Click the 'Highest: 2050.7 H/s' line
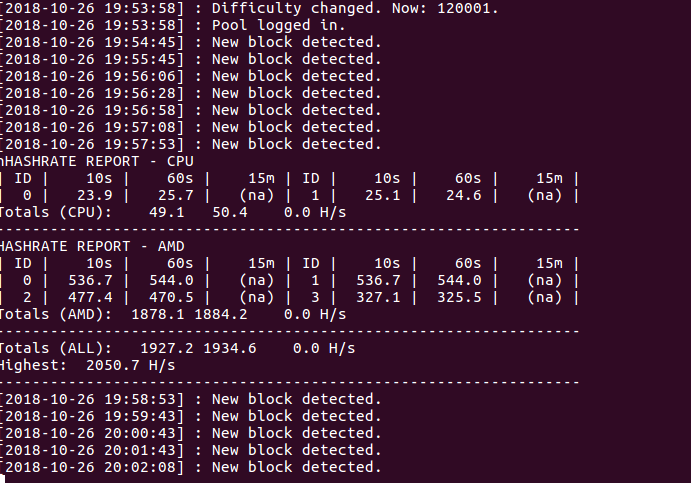Image resolution: width=691 pixels, height=483 pixels. tap(88, 365)
